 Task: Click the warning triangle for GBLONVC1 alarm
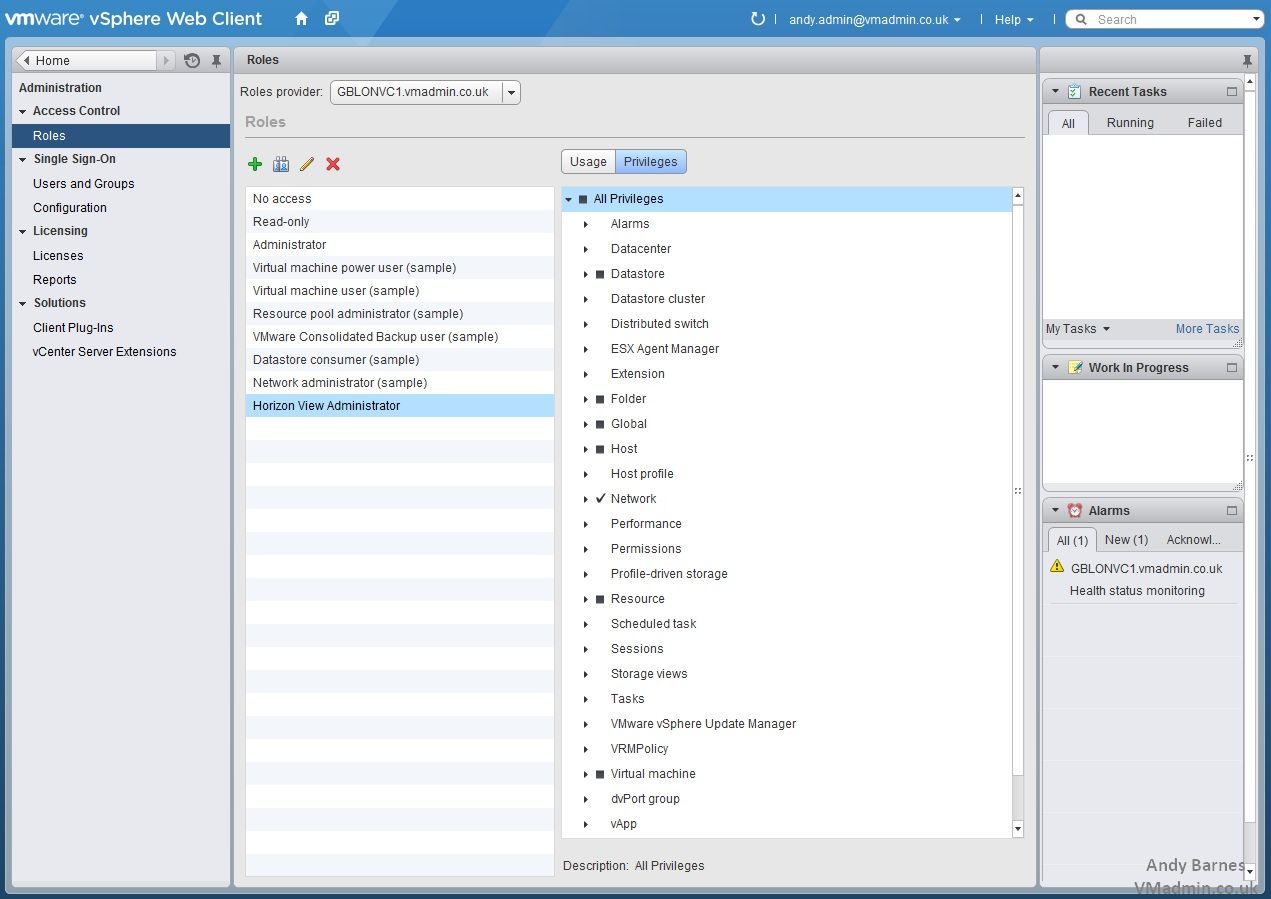[1057, 567]
